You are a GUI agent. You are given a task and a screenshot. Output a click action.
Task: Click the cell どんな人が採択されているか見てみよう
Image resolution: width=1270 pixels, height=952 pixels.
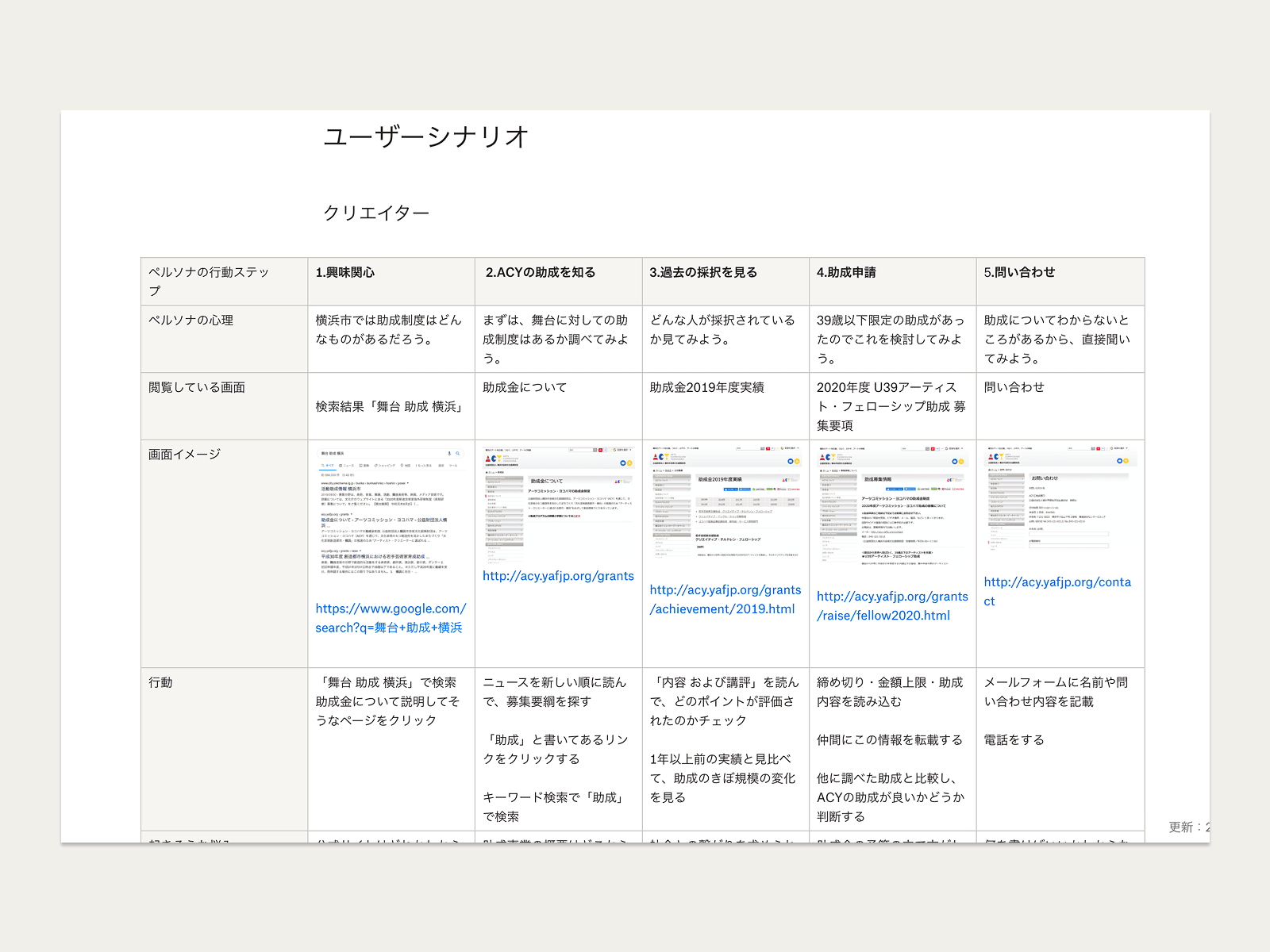[x=725, y=339]
